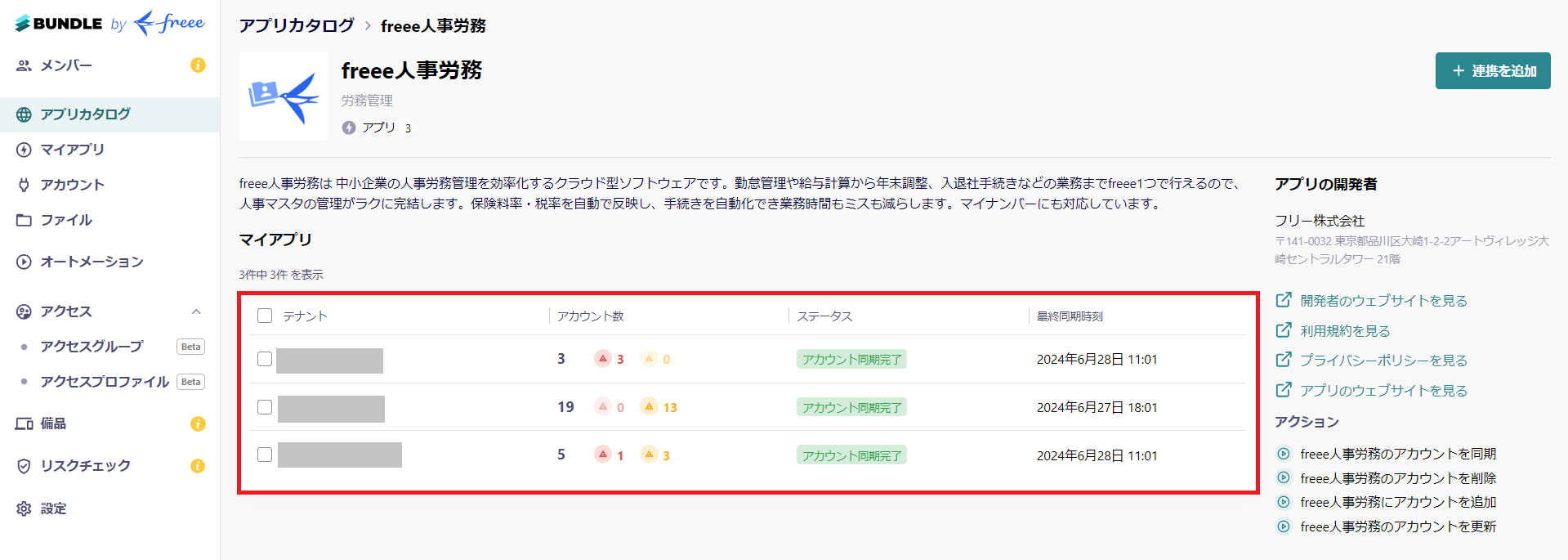
Task: Click the アカウント同期完了 badge in the 19-account row
Action: [851, 407]
